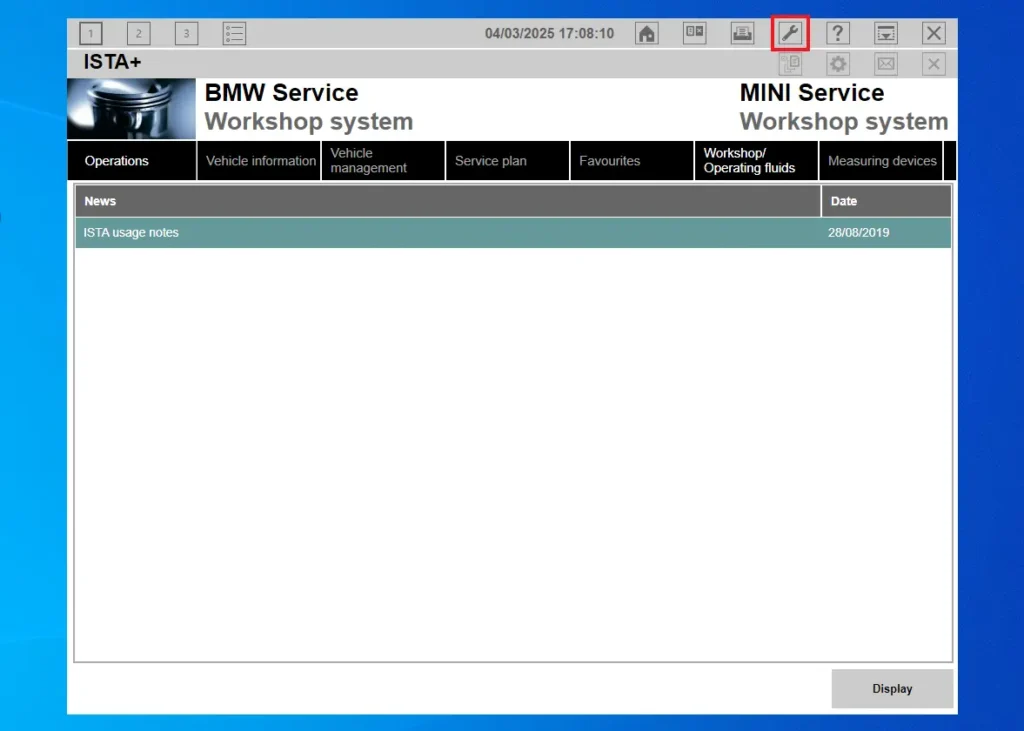This screenshot has height=731, width=1024.
Task: Select session slot 3 icon
Action: pyautogui.click(x=186, y=33)
